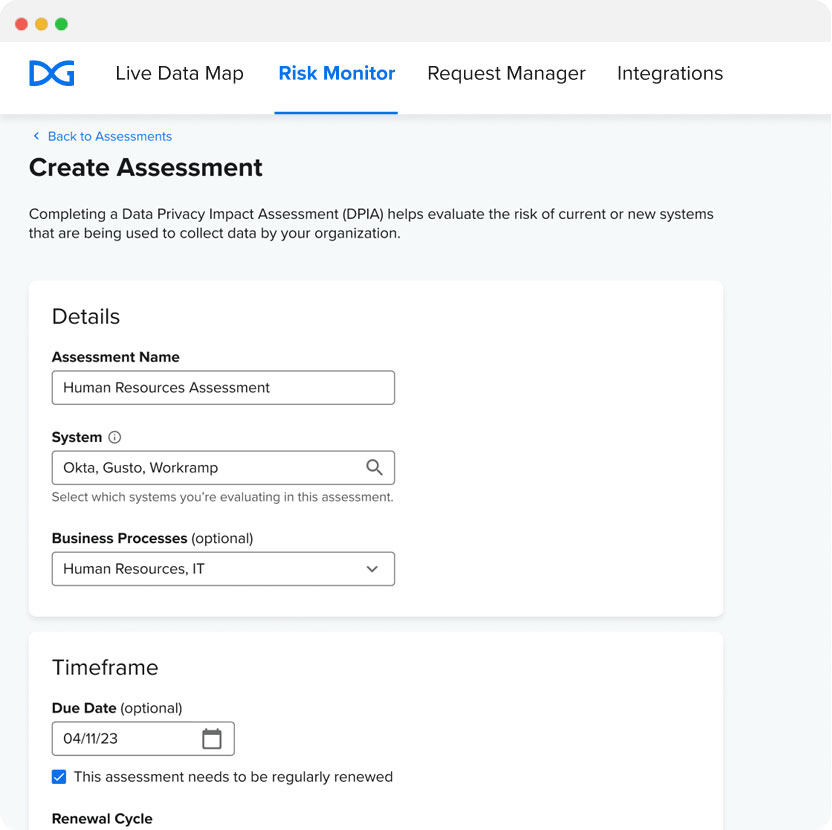Click the Due Date value 04/11/23
The width and height of the screenshot is (832, 830).
[x=91, y=739]
